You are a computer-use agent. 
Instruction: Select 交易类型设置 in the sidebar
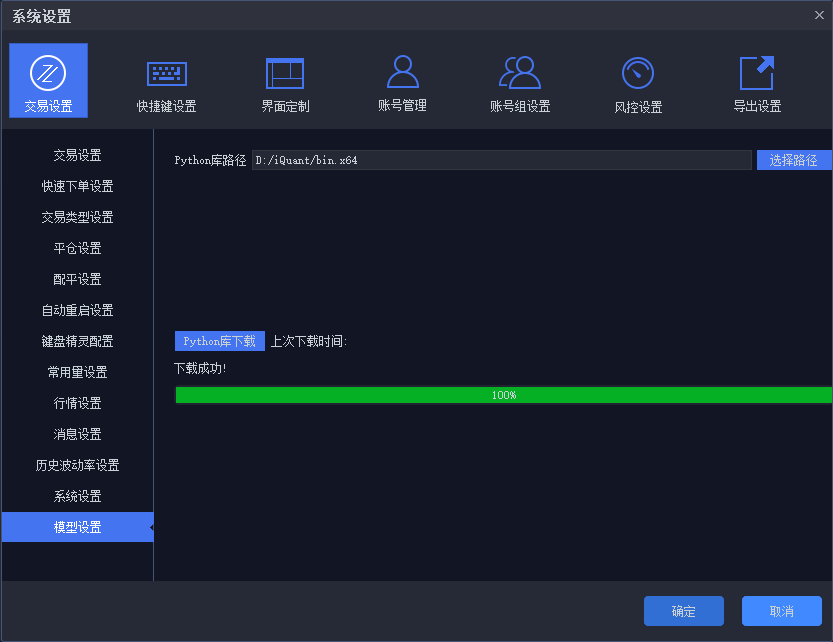[x=77, y=217]
